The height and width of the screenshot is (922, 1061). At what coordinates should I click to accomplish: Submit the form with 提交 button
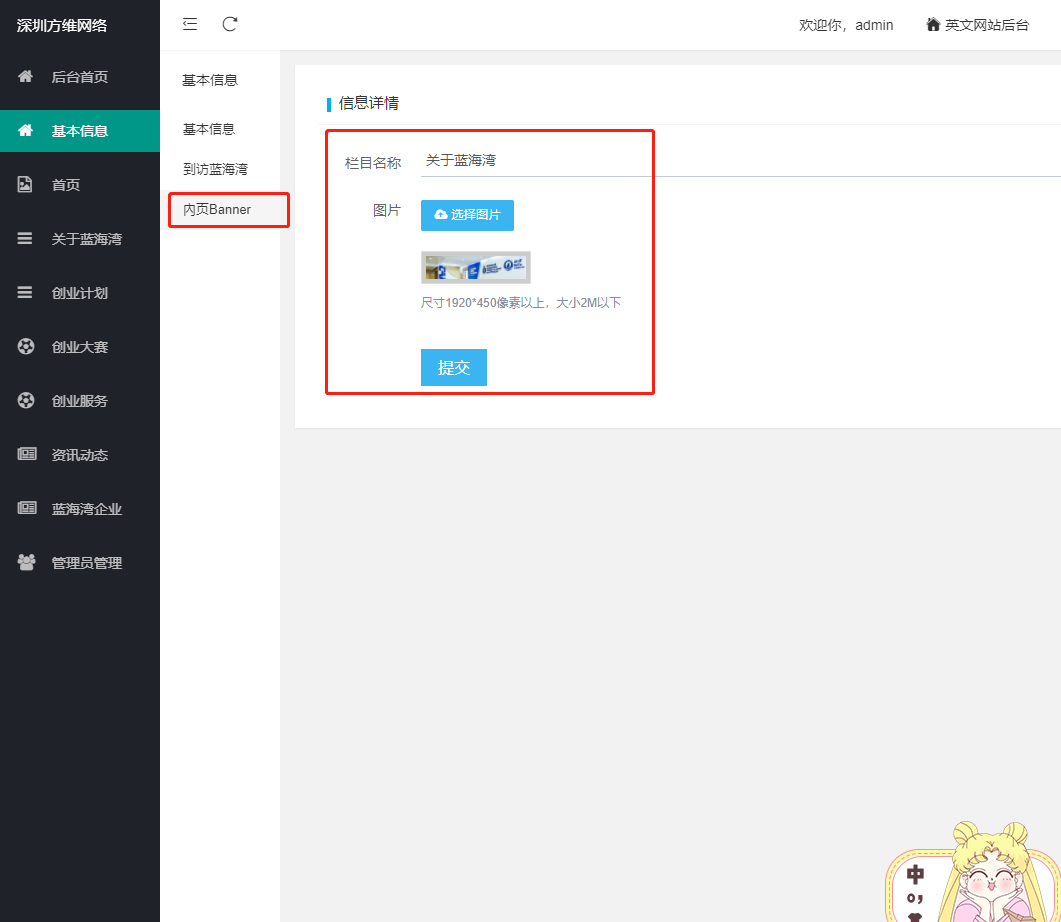click(453, 367)
